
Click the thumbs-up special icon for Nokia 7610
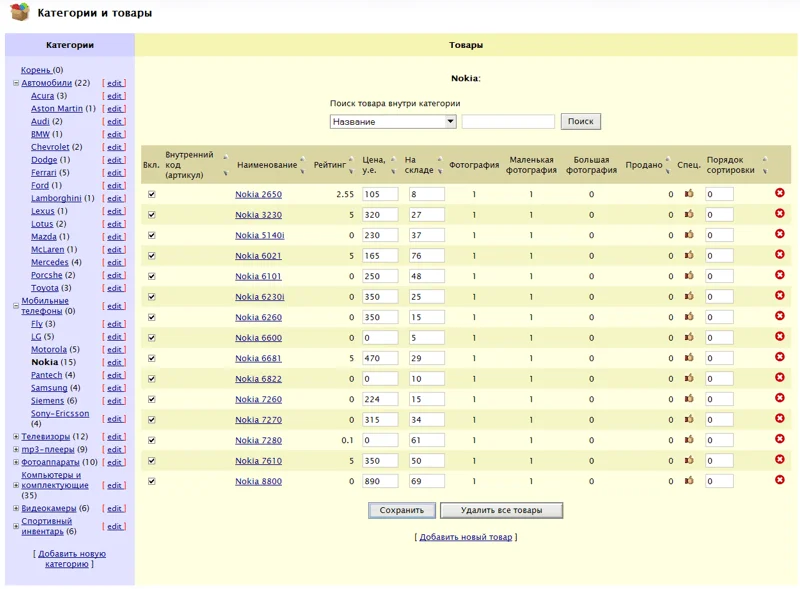coord(689,460)
